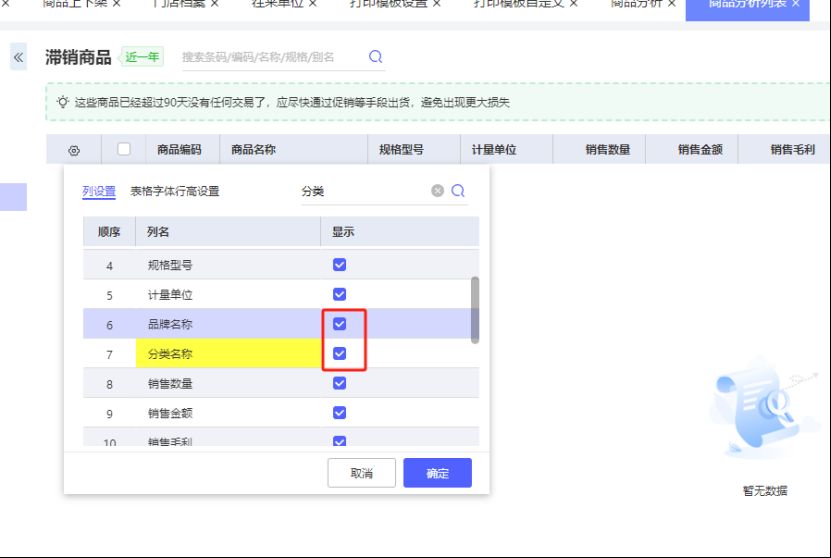831x558 pixels.
Task: Switch to 打印模板自定义 tab
Action: (518, 4)
